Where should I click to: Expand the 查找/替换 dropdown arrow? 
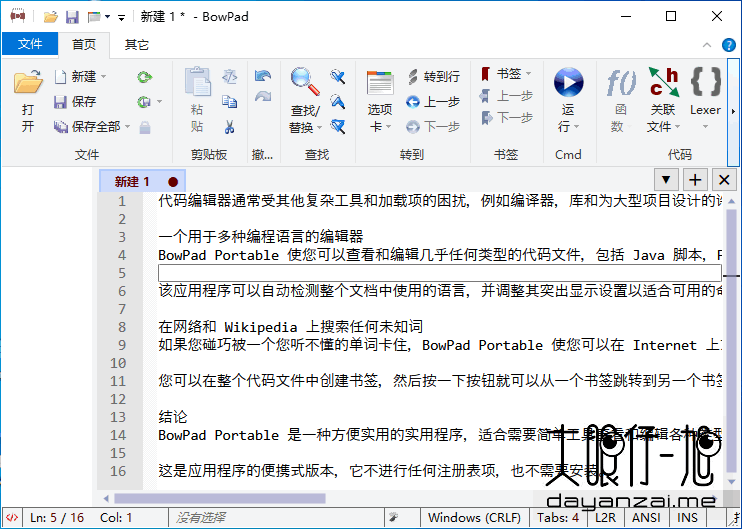(319, 127)
